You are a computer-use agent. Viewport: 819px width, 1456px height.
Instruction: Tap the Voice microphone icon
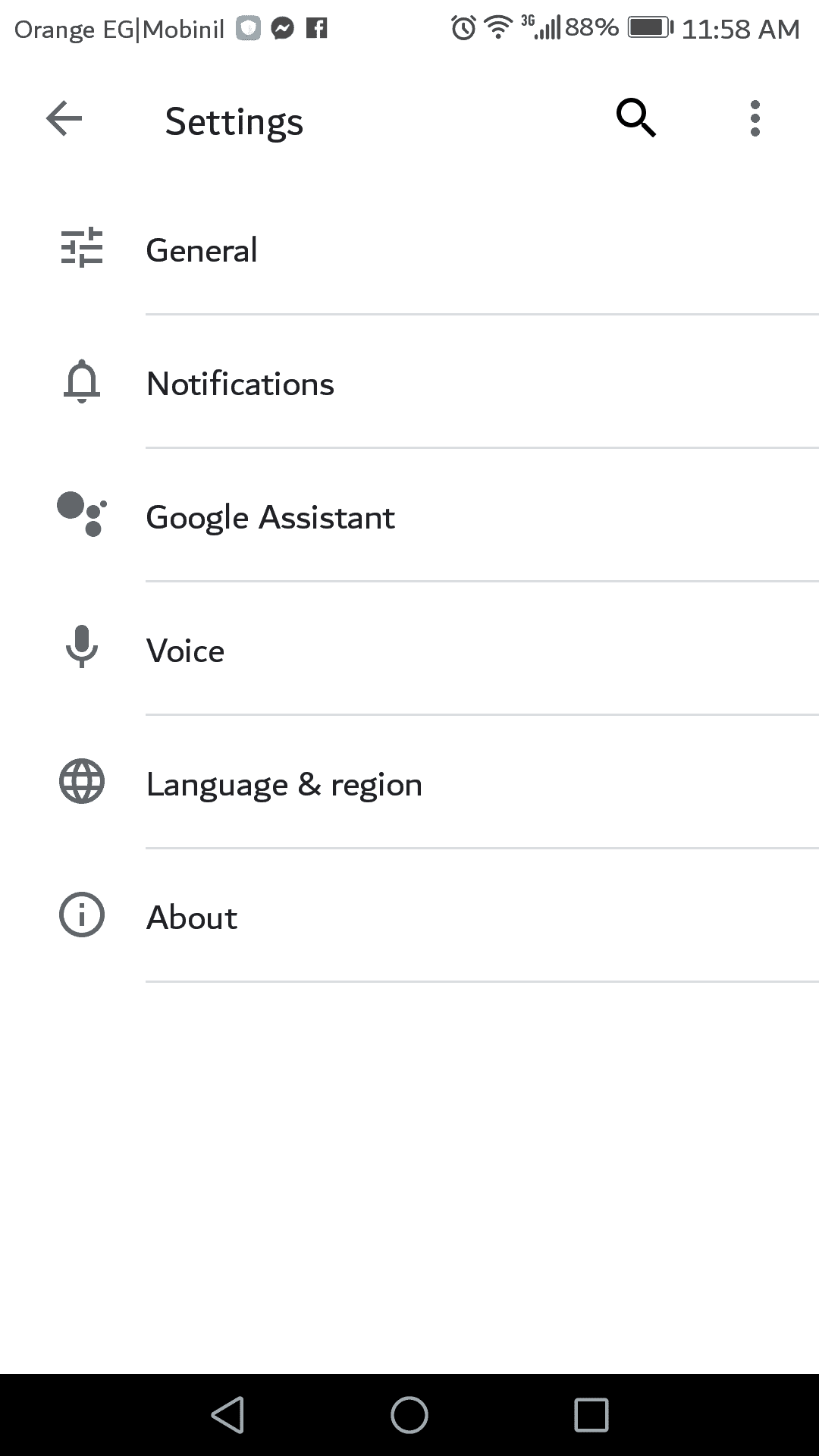82,648
